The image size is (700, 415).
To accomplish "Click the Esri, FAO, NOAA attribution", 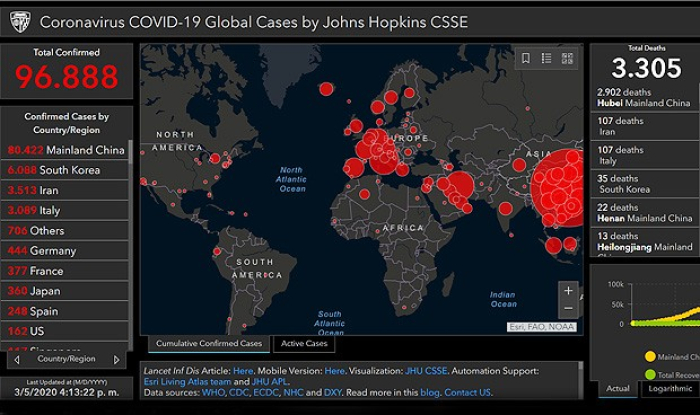I will 542,327.
